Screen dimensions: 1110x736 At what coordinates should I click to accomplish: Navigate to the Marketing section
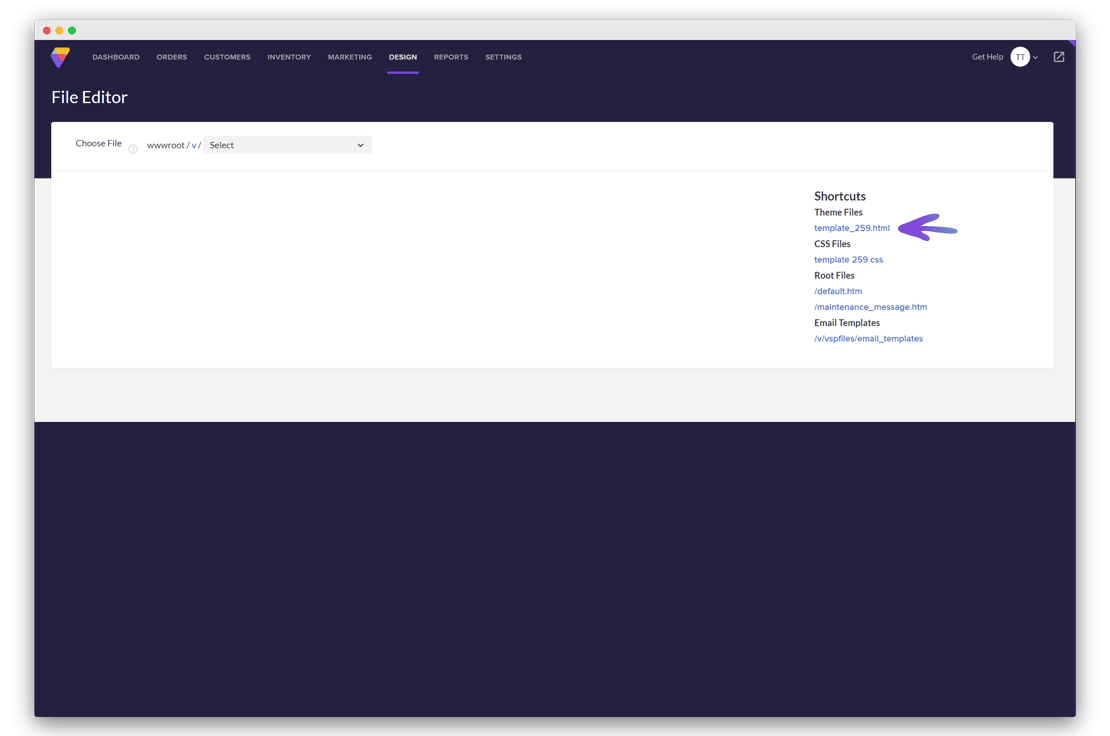coord(349,57)
